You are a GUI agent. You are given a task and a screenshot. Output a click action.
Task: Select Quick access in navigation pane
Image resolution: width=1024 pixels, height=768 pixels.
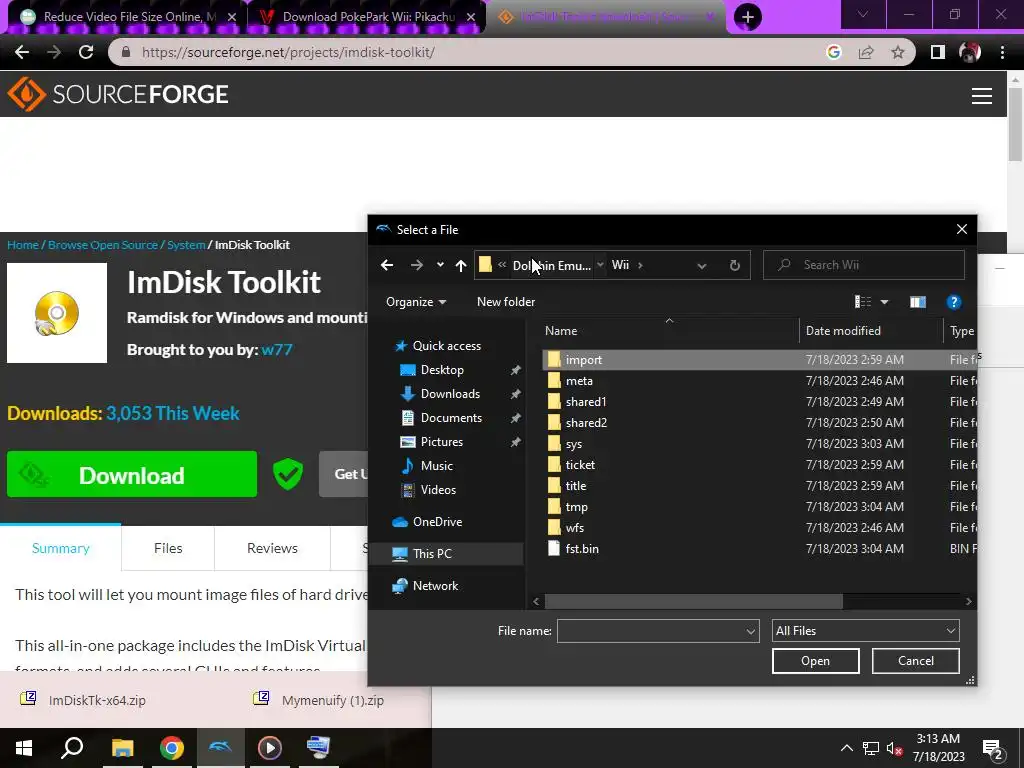pos(447,345)
